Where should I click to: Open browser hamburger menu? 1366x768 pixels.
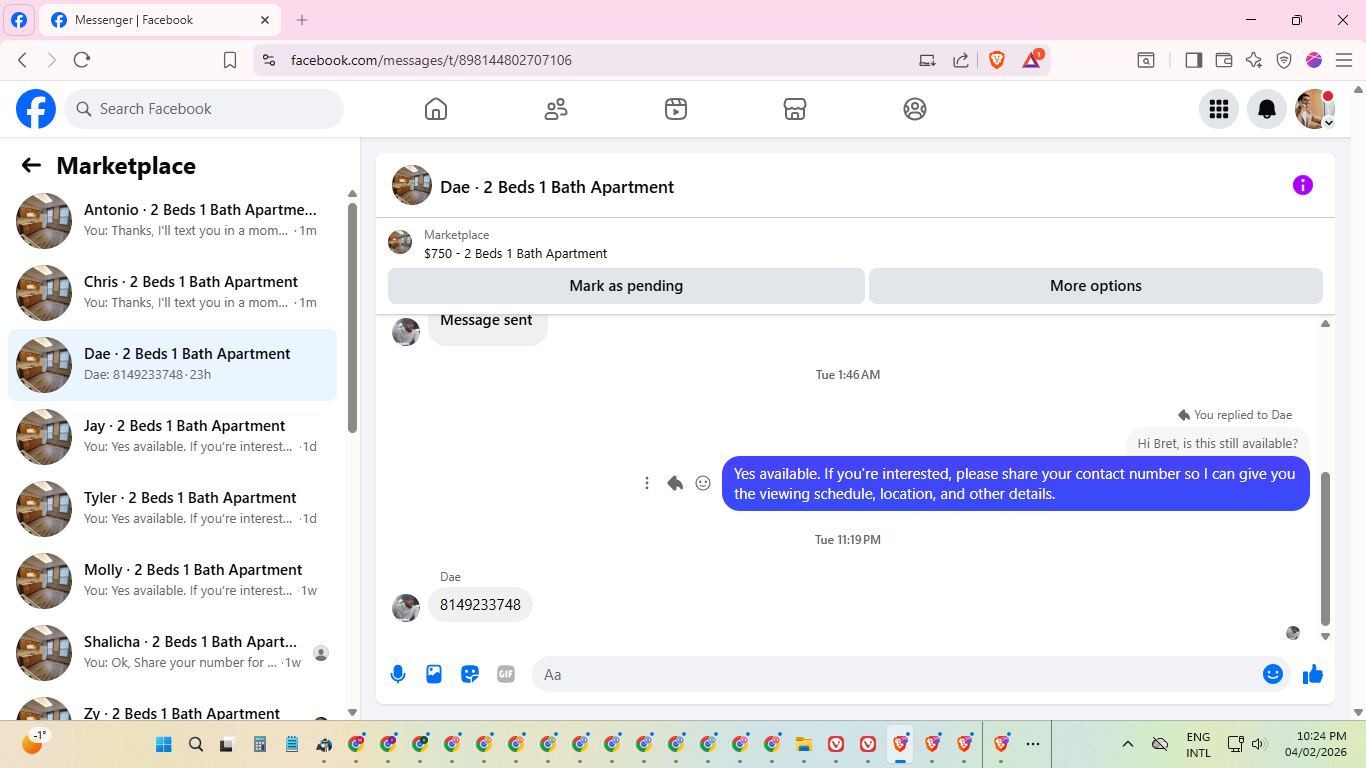[x=1344, y=60]
